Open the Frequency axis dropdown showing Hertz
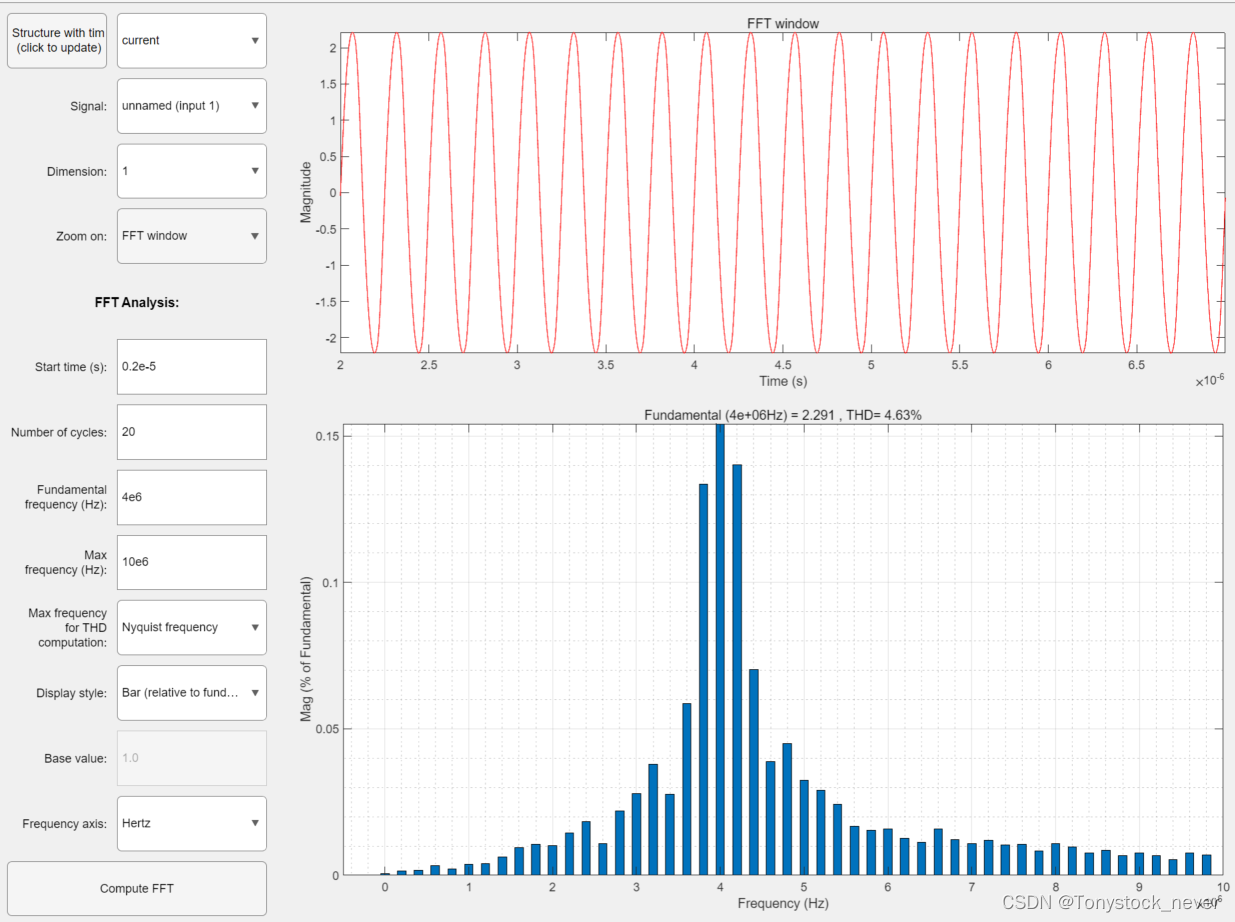The height and width of the screenshot is (922, 1235). tap(191, 823)
